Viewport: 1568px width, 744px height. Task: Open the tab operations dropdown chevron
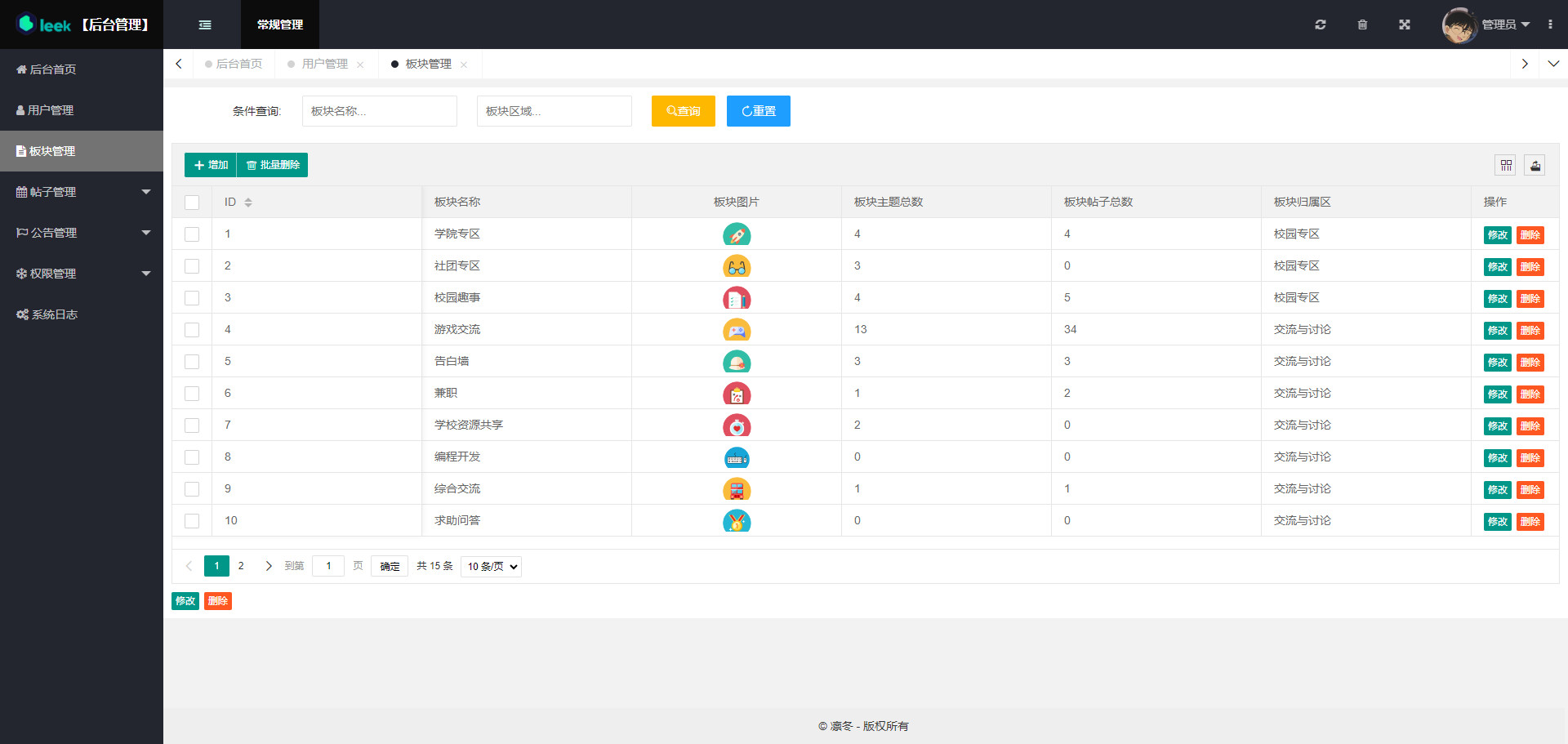coord(1553,64)
